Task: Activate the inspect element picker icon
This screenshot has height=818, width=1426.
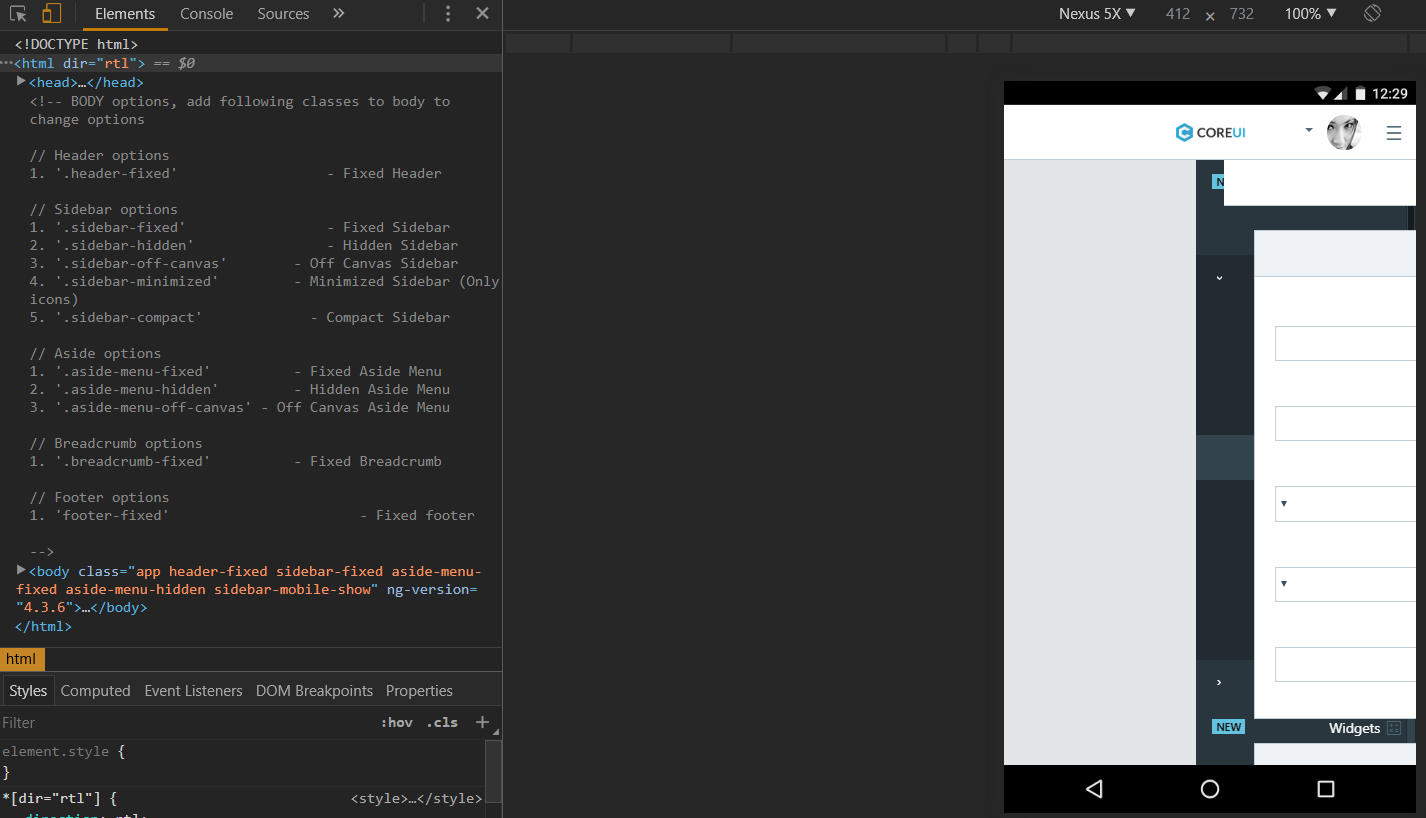Action: 18,14
